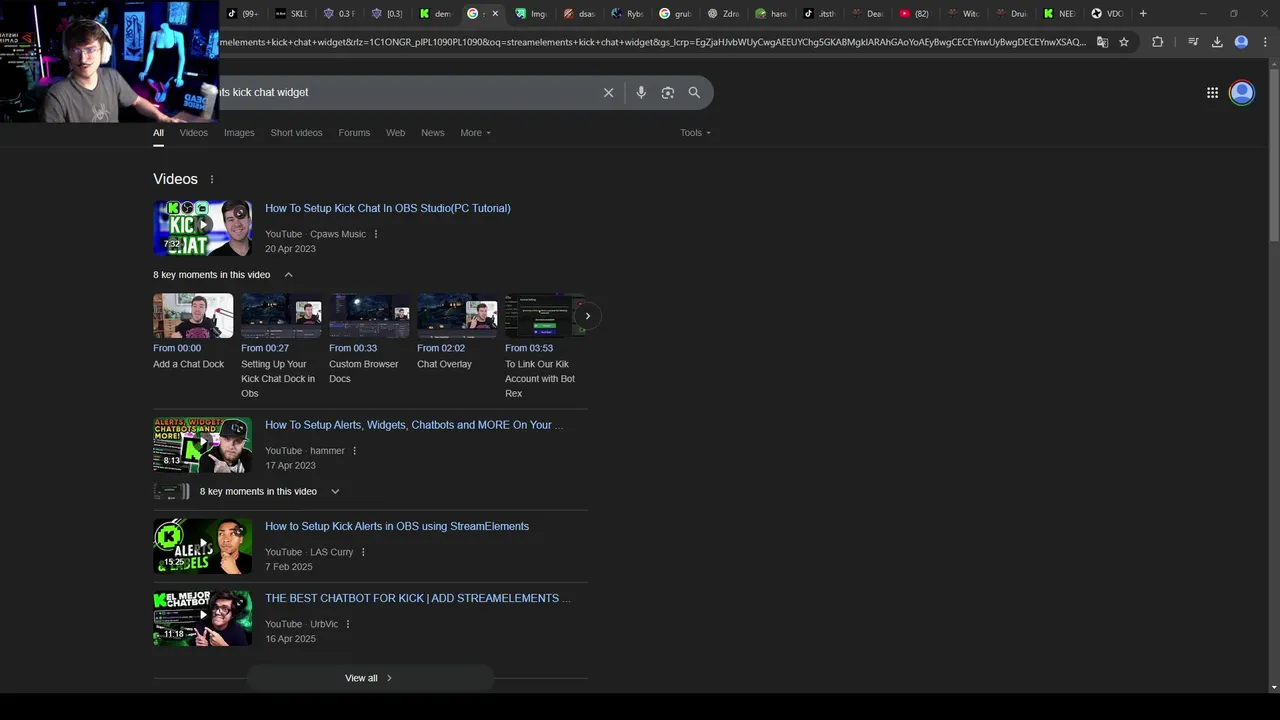
Task: Select the Images search filter
Action: coord(239,133)
